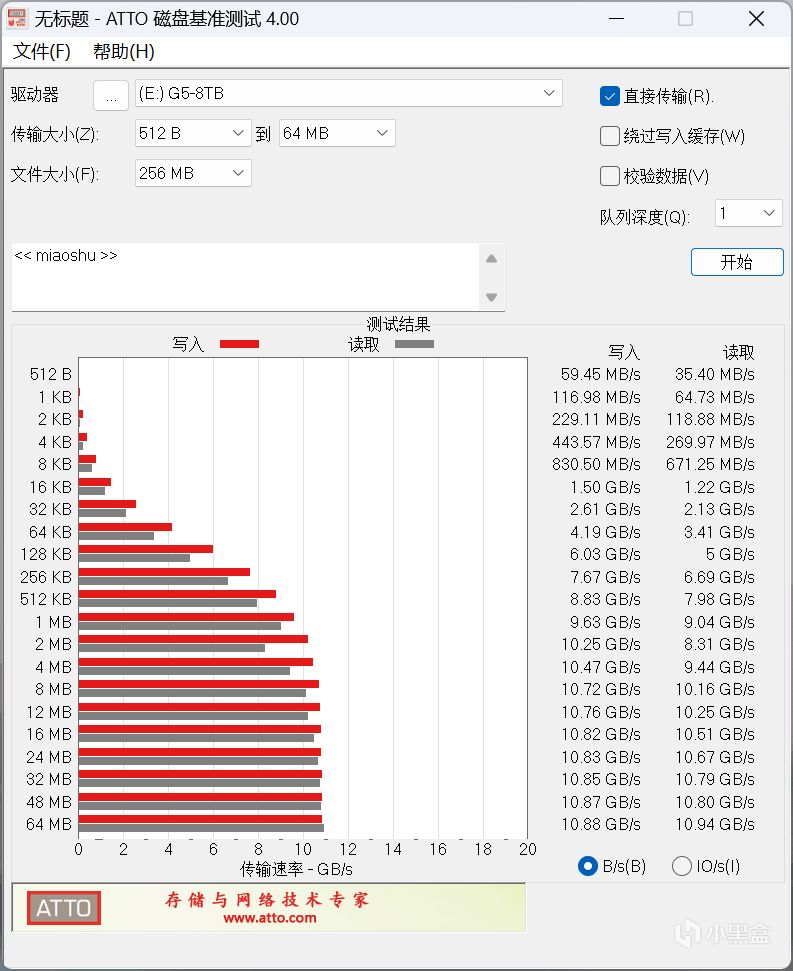
Task: Click the 35.40 MB/s read value
Action: pyautogui.click(x=714, y=375)
